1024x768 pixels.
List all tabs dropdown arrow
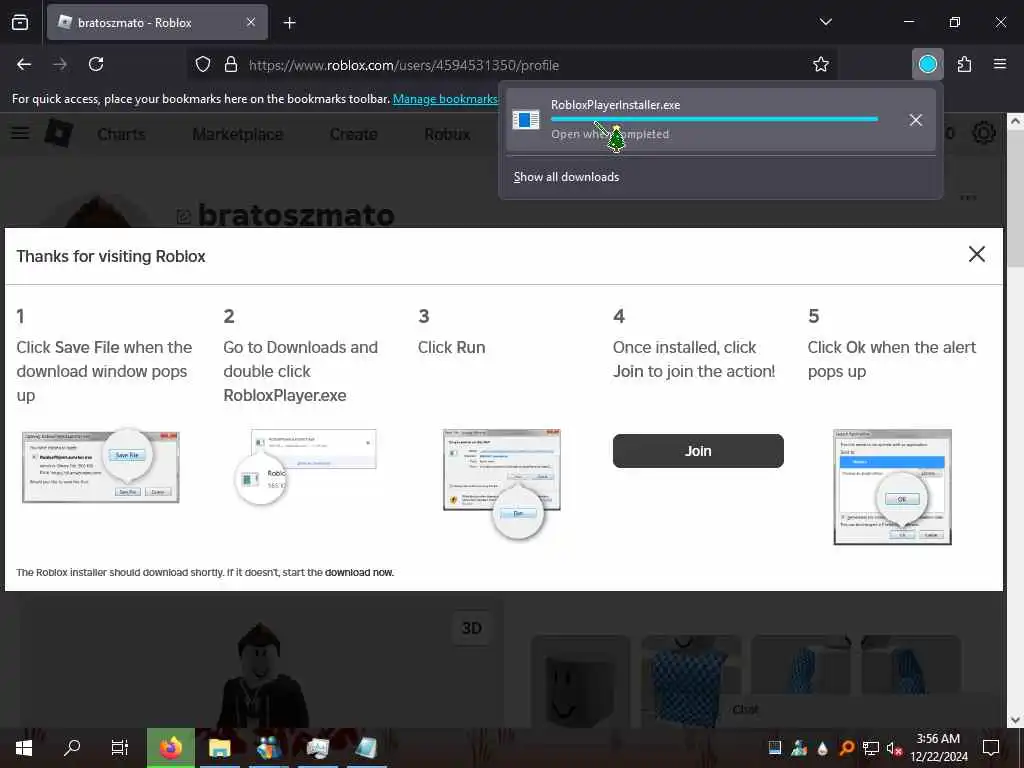coord(825,22)
